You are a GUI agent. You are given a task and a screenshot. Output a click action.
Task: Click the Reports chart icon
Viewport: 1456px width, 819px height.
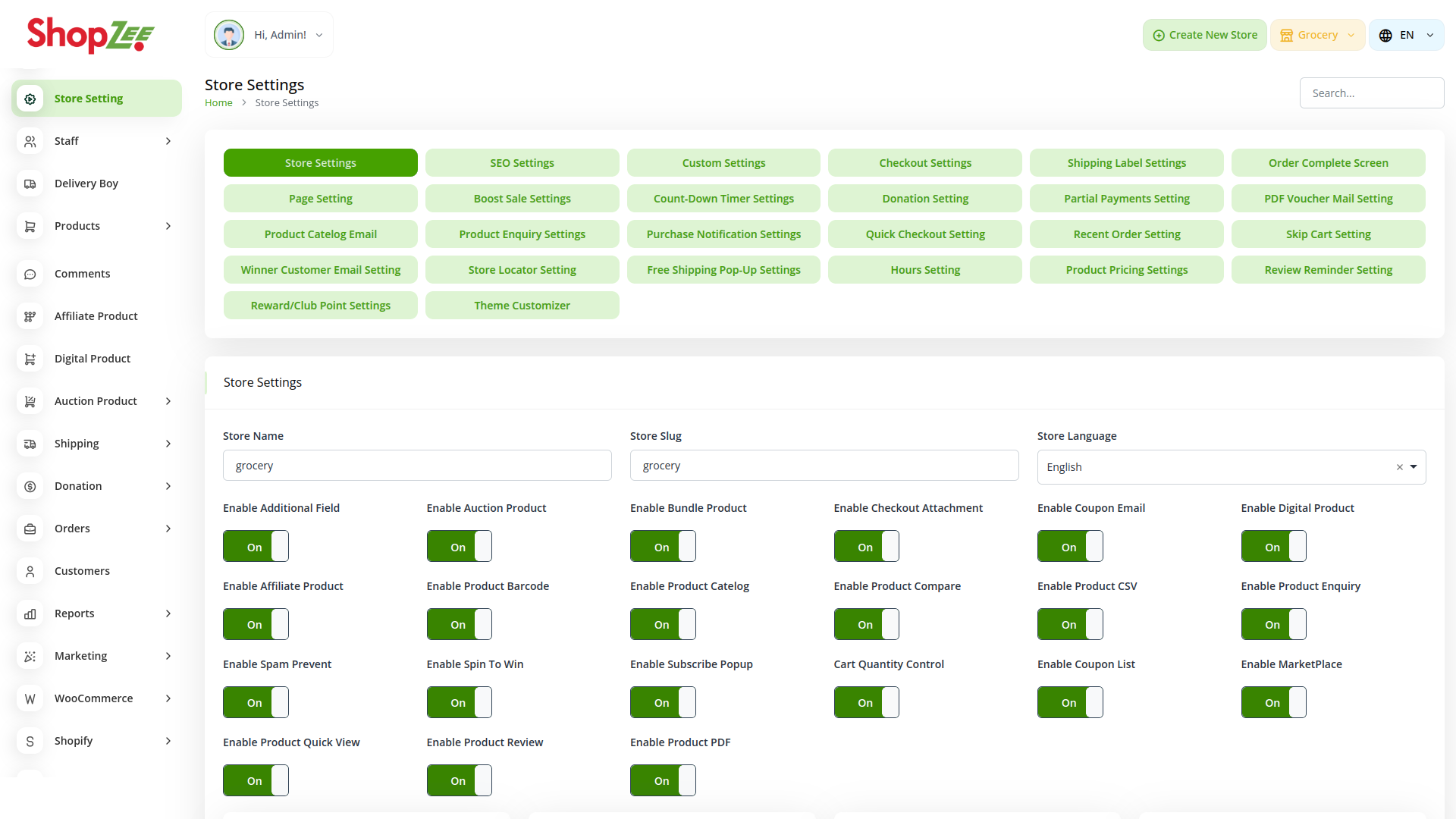30,613
